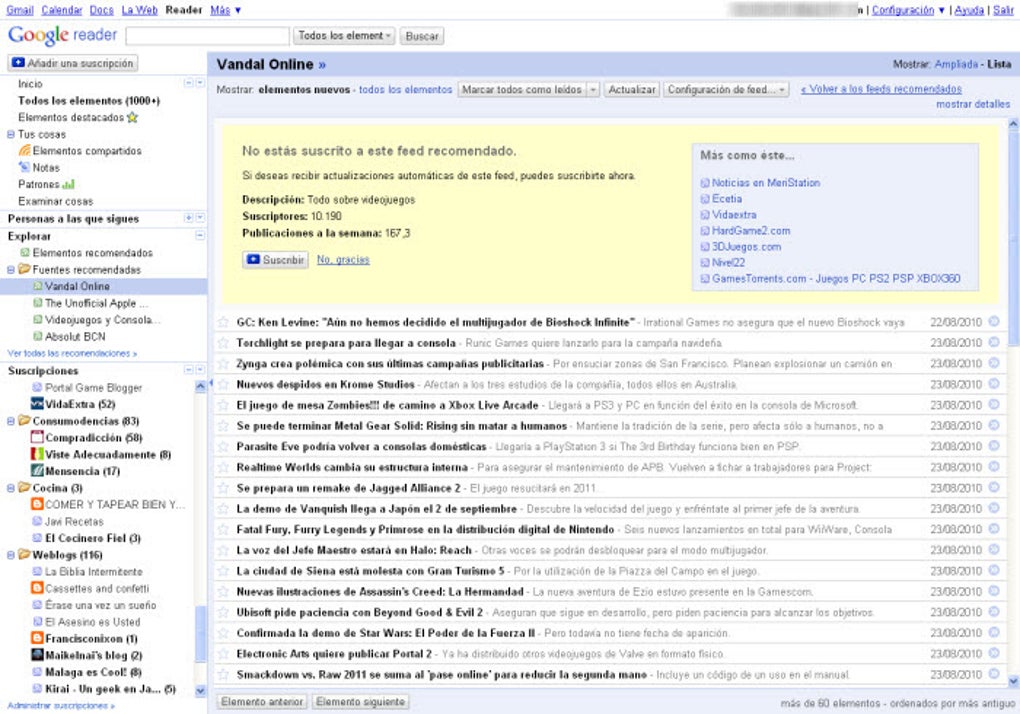Star the Ken Levine Bioshock Infinite article
Image resolution: width=1020 pixels, height=714 pixels.
coord(223,322)
